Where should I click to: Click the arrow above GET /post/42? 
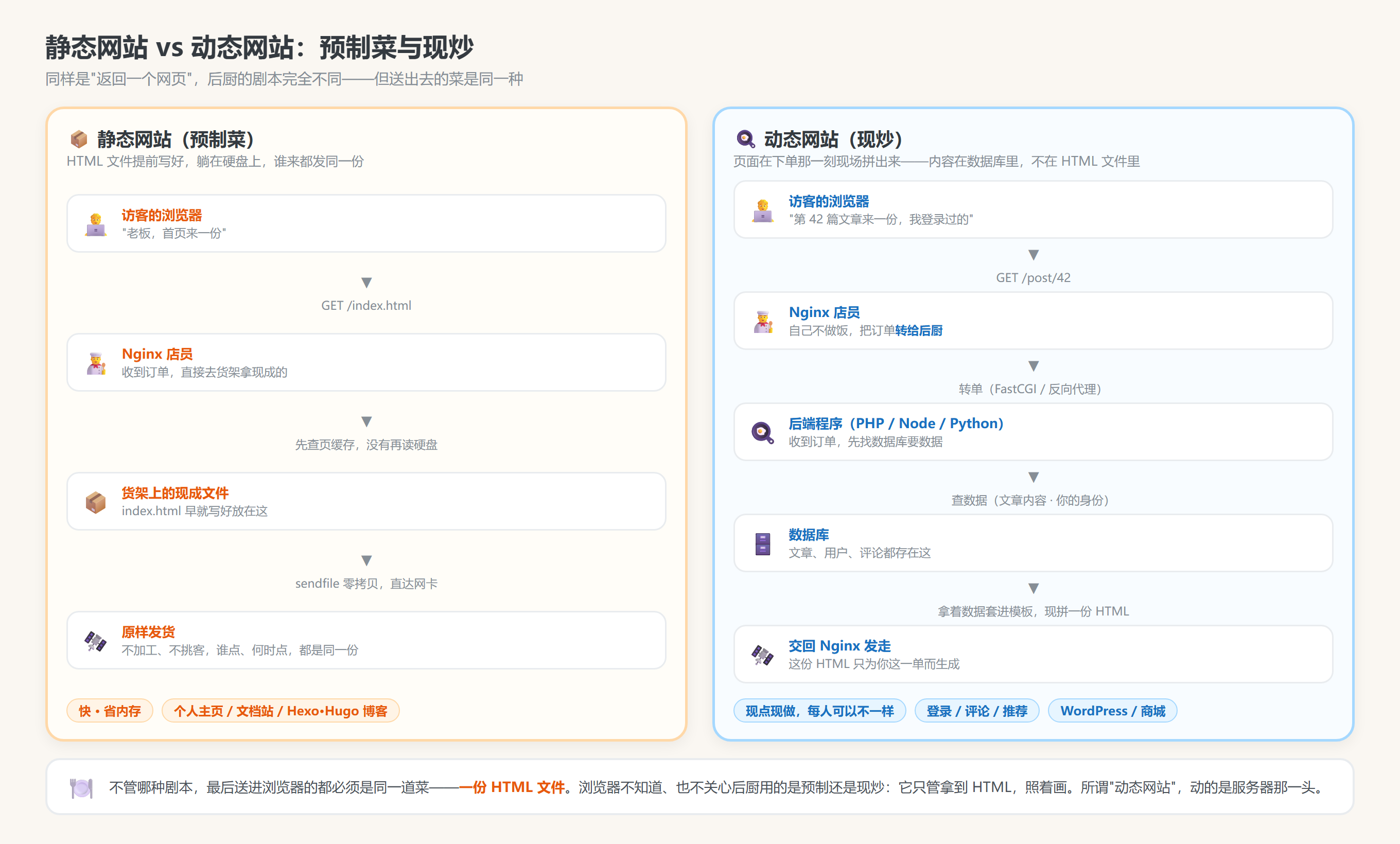click(x=1034, y=254)
